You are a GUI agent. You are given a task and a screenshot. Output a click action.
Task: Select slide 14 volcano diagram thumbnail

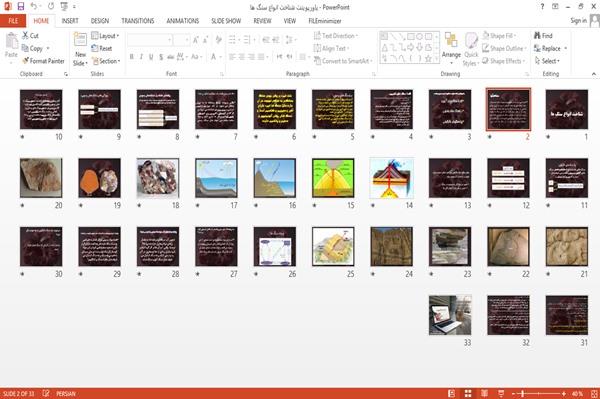click(x=391, y=178)
